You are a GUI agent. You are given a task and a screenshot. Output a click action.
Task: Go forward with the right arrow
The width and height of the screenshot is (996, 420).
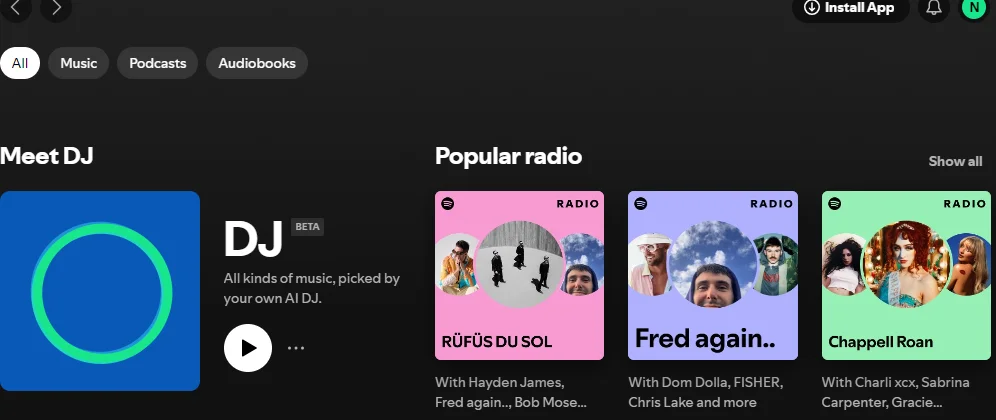click(56, 7)
